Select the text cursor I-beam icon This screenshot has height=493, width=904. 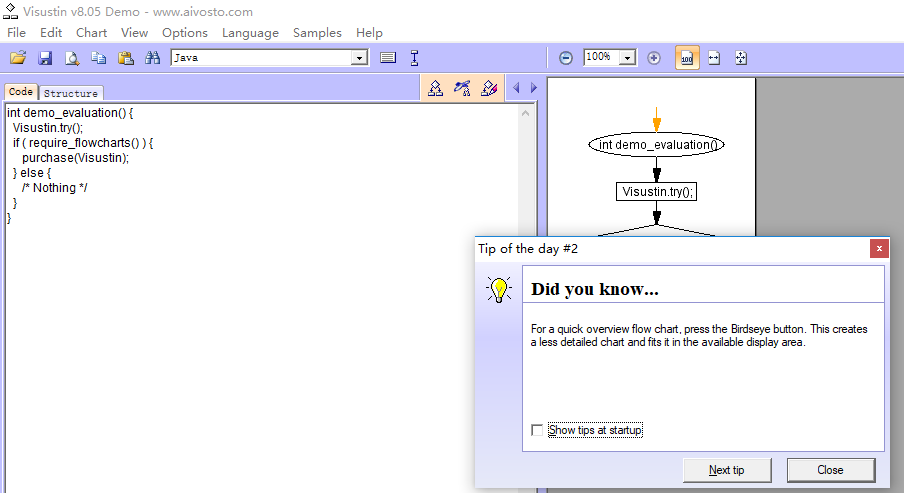(x=415, y=58)
